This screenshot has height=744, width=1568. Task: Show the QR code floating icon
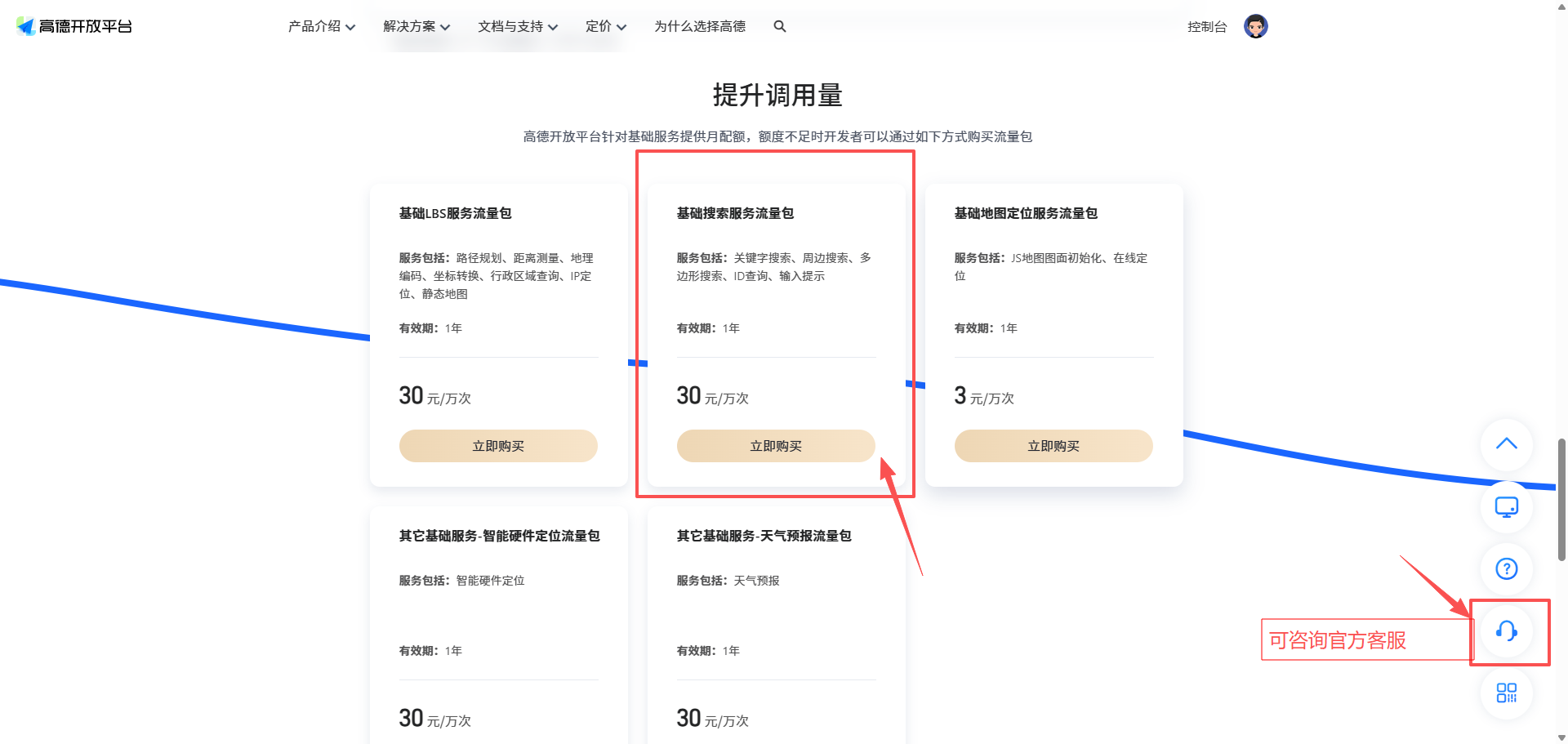coord(1507,693)
